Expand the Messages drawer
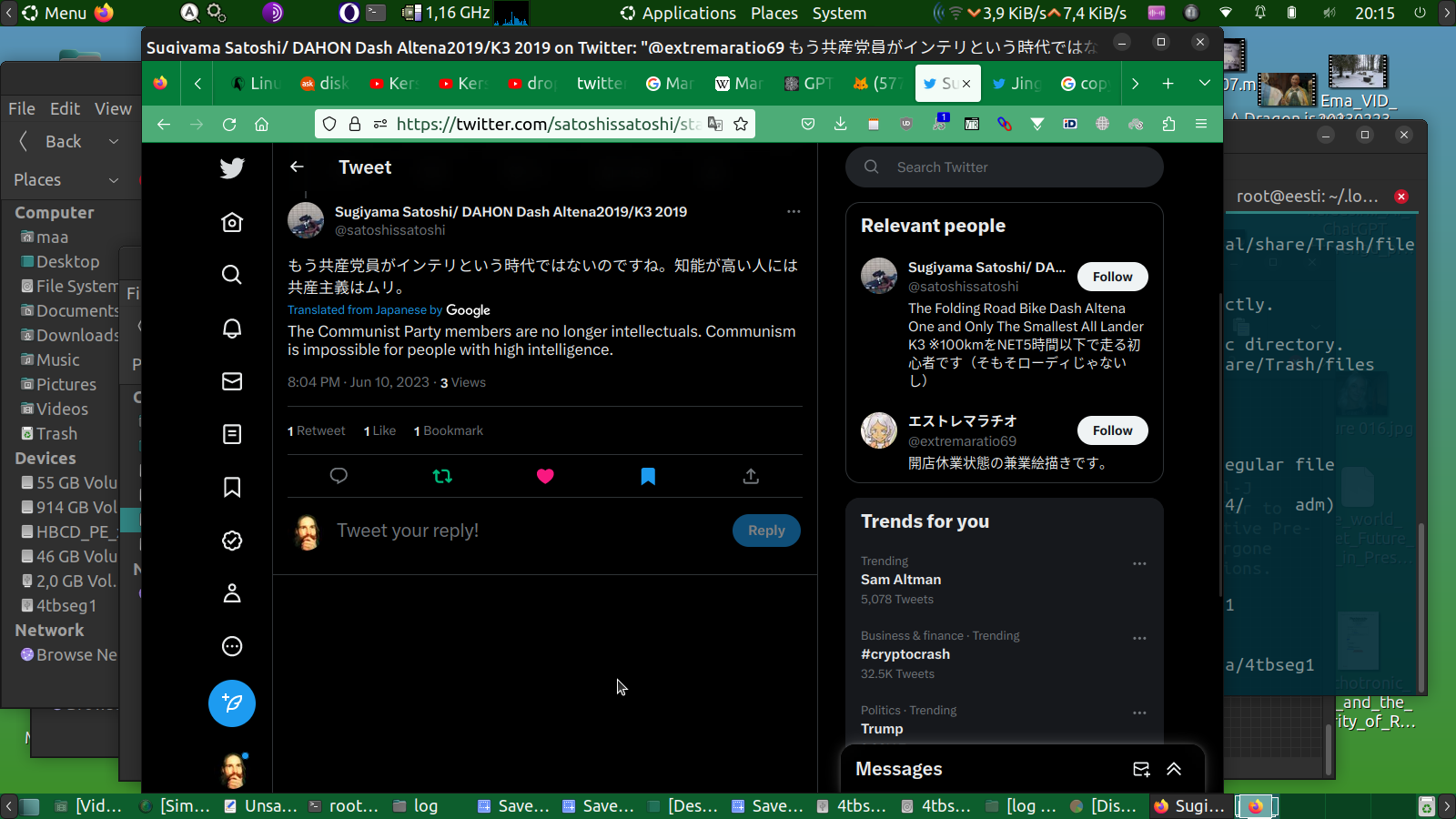1456x819 pixels. [1174, 769]
